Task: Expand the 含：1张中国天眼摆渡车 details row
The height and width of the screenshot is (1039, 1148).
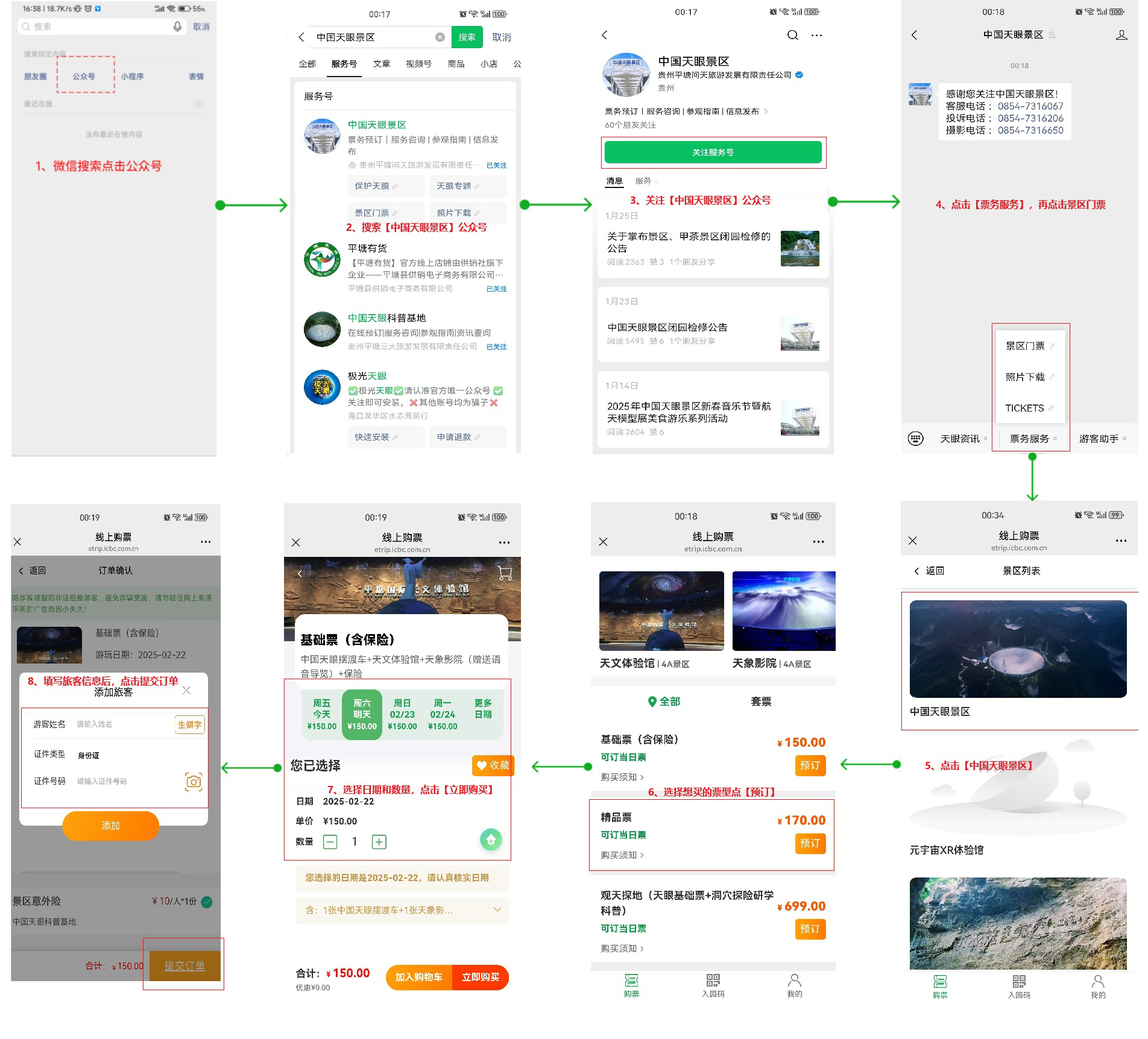Action: [402, 910]
